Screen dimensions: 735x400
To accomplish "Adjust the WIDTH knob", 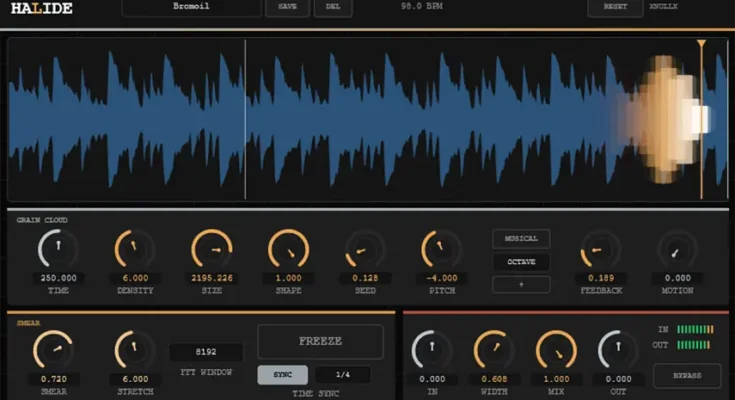I will (494, 350).
